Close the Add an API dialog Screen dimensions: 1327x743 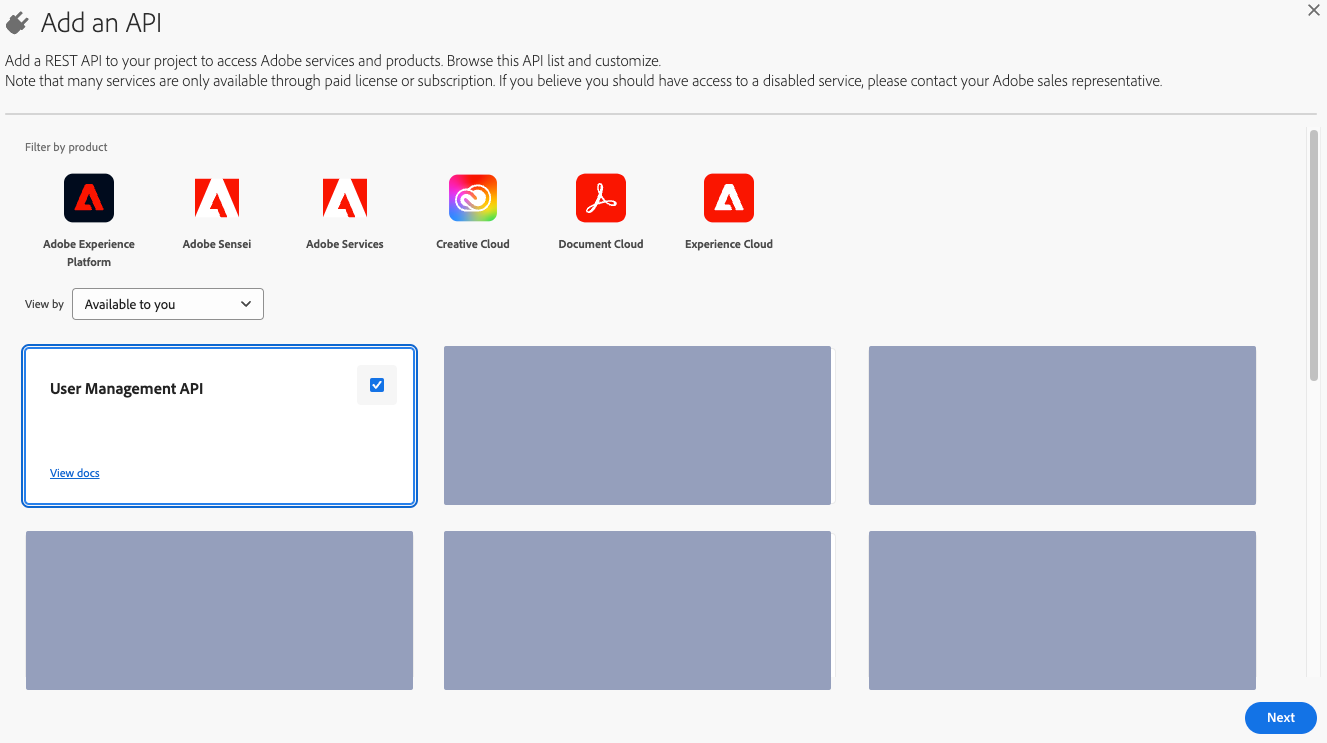coord(1313,10)
